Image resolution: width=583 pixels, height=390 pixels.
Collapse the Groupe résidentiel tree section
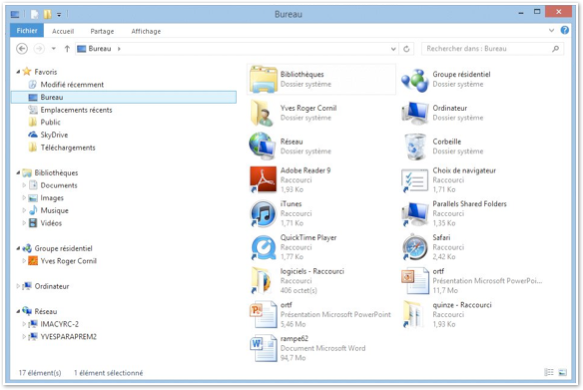point(18,248)
